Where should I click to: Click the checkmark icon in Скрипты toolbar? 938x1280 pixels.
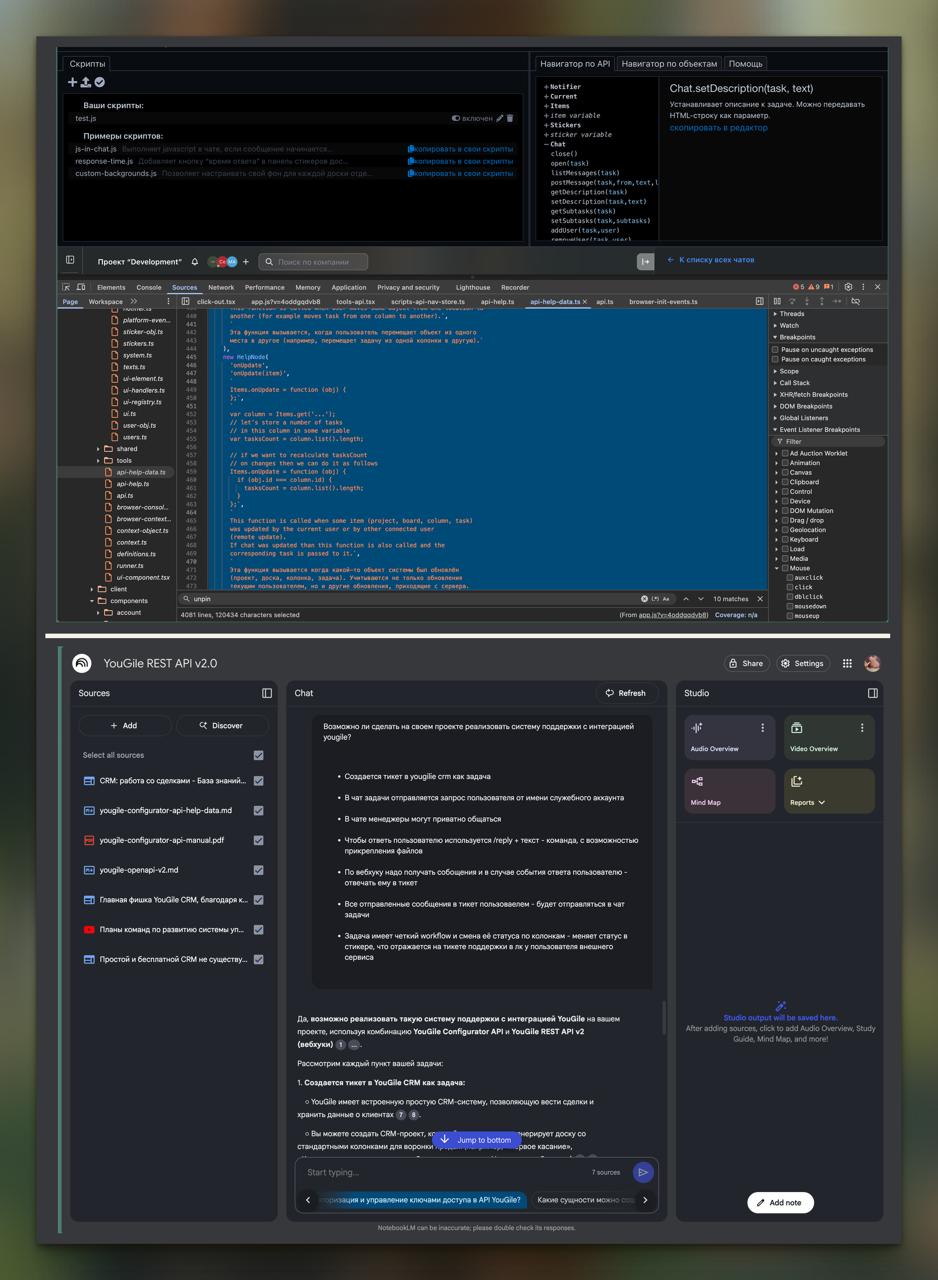click(99, 82)
